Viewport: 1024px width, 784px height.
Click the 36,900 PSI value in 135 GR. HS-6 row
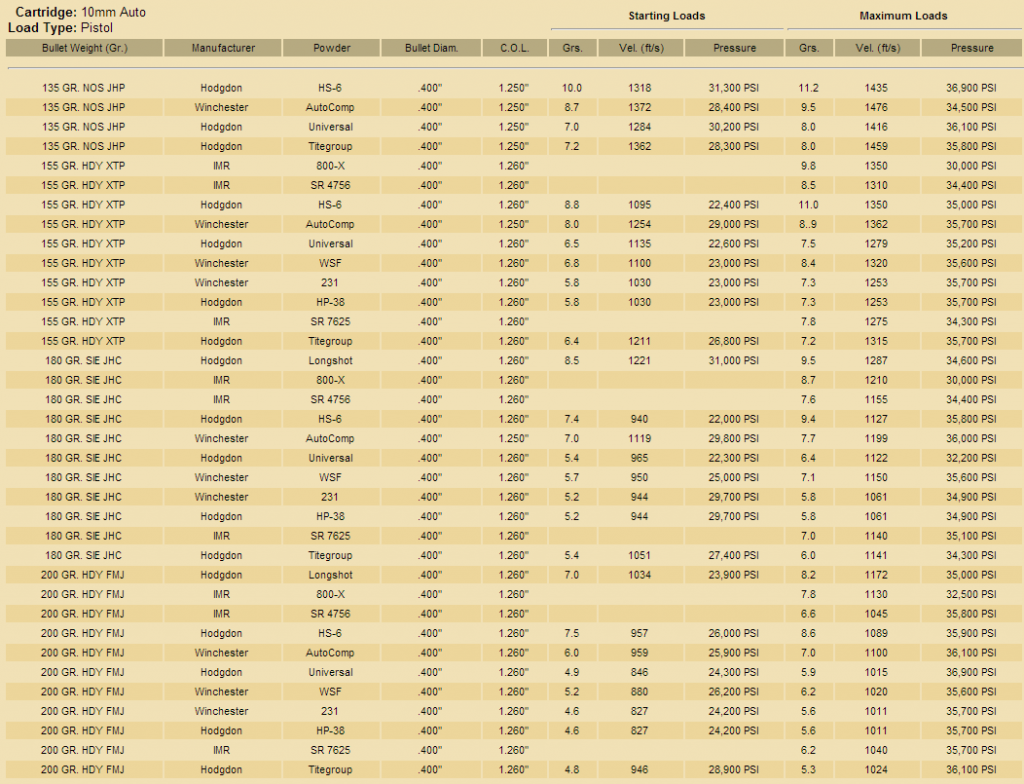(x=971, y=88)
